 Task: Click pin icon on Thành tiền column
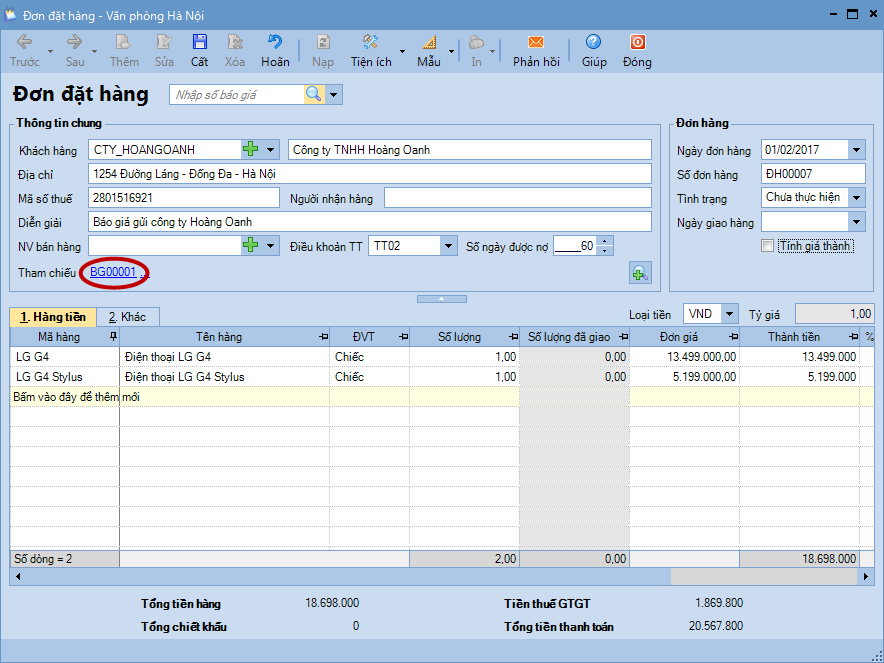(x=854, y=337)
